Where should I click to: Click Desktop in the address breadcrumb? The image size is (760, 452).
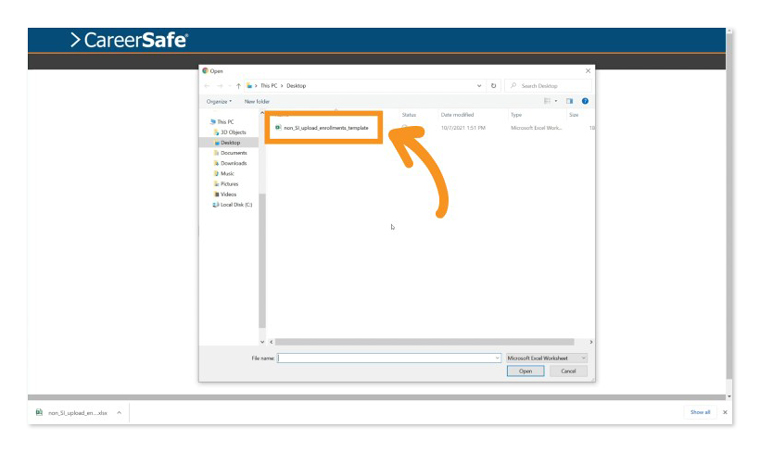296,86
